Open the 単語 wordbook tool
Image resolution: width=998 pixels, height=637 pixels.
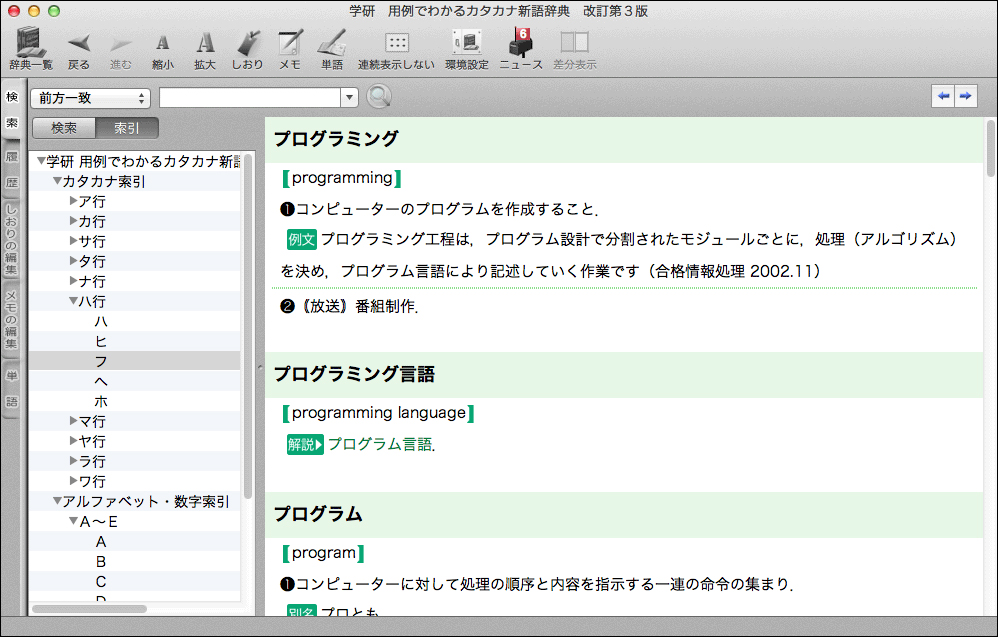[x=332, y=50]
